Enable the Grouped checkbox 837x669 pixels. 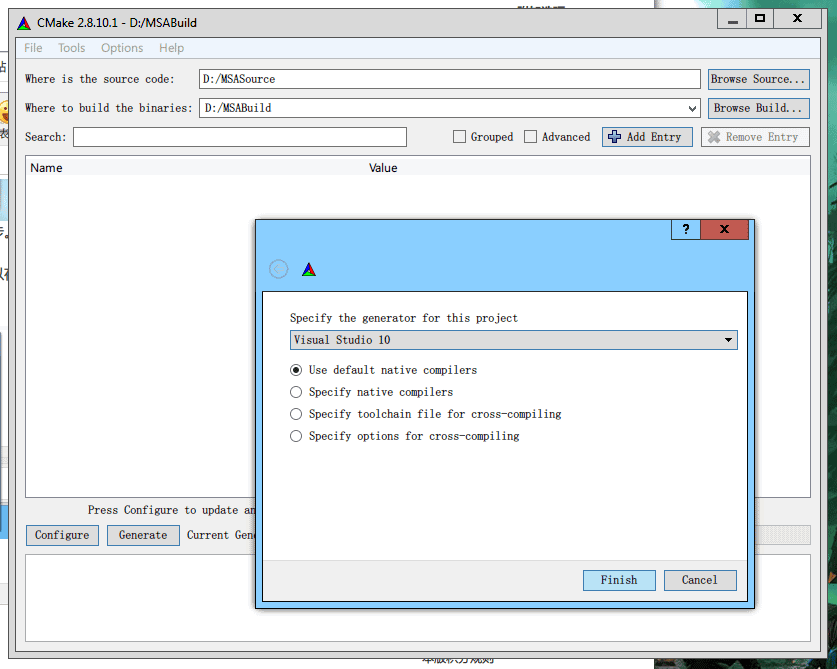460,137
